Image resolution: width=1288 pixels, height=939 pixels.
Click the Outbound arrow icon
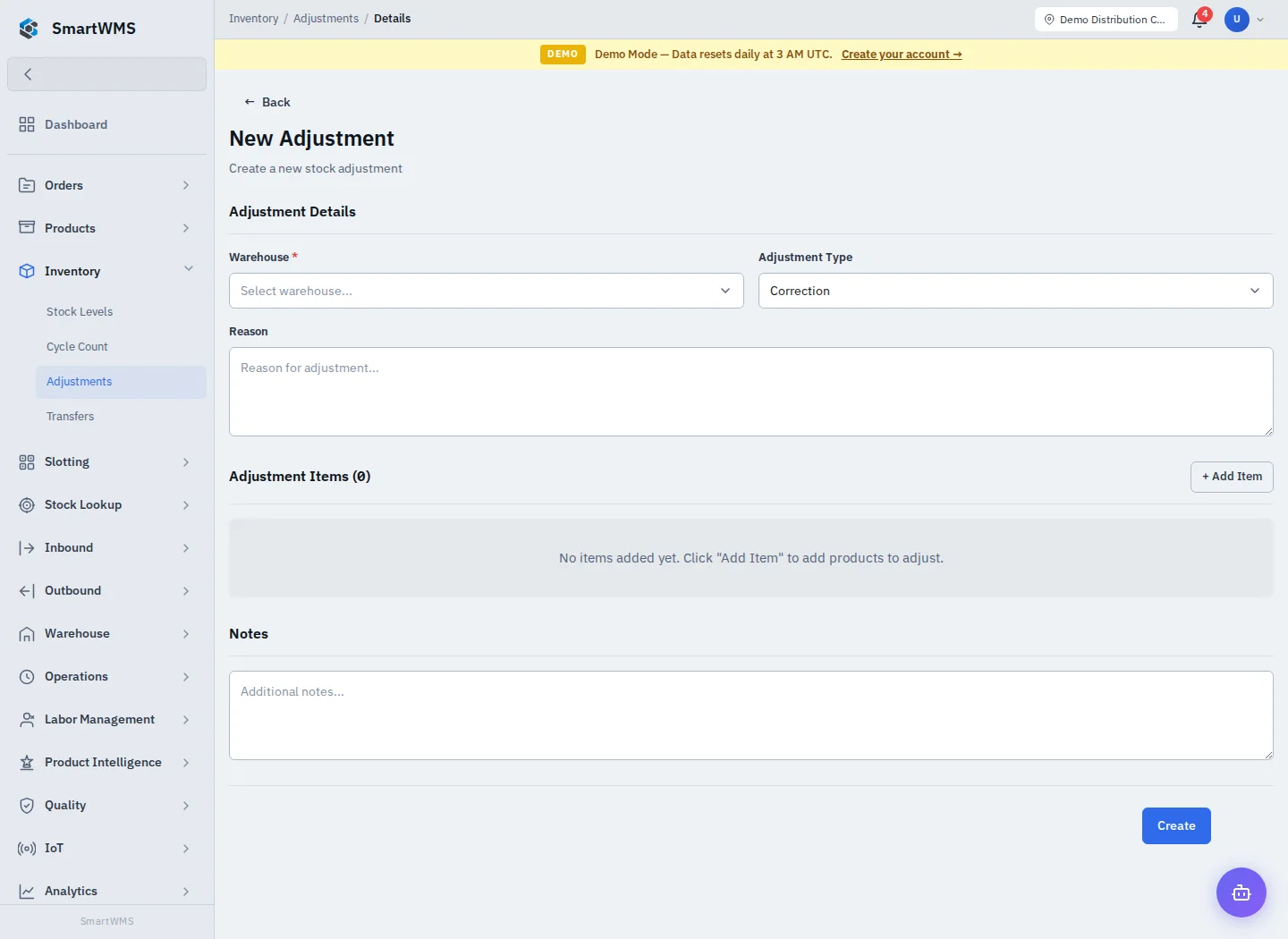(27, 591)
